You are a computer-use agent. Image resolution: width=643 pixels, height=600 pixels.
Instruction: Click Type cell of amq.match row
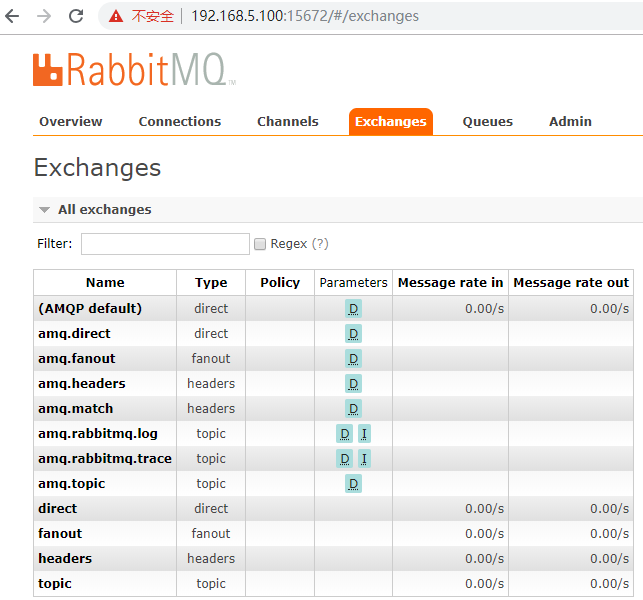211,409
